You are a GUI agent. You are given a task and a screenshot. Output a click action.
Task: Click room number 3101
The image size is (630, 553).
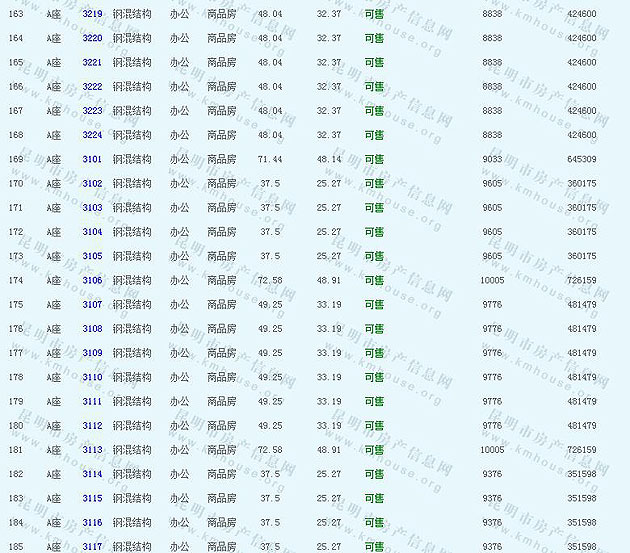pos(92,159)
